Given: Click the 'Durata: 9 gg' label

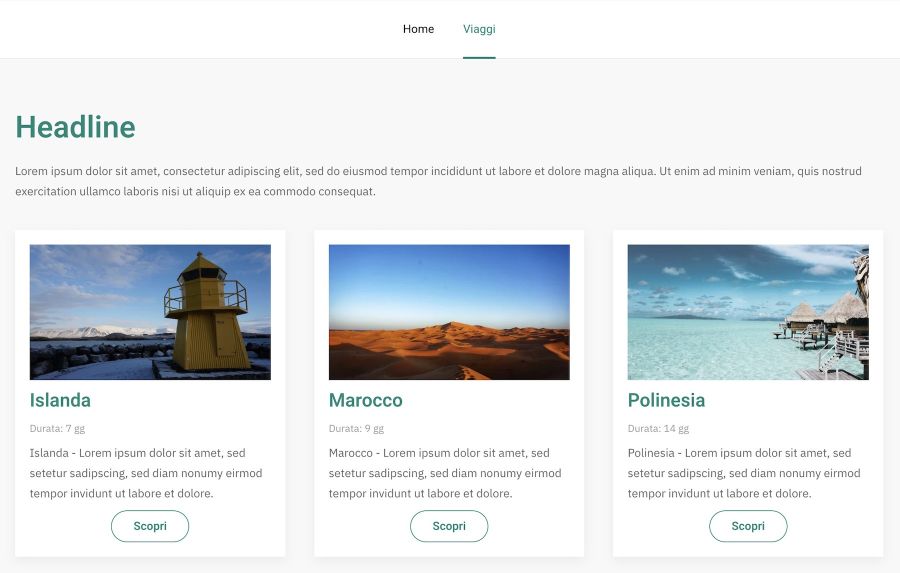Looking at the screenshot, I should point(356,429).
